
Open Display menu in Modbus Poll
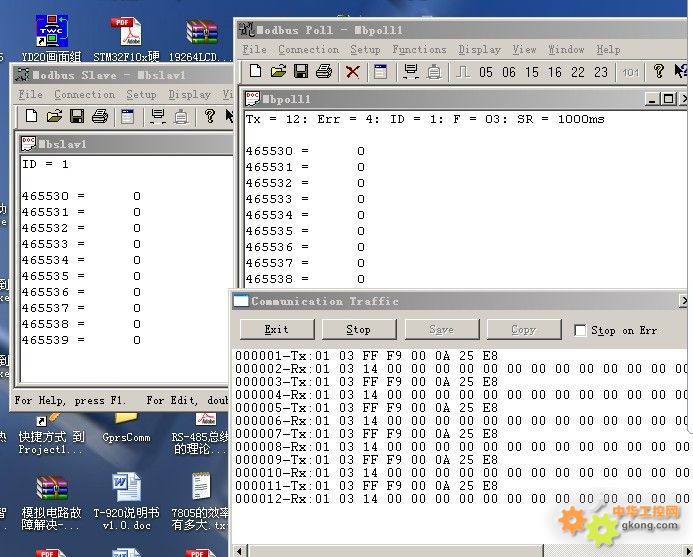click(480, 50)
